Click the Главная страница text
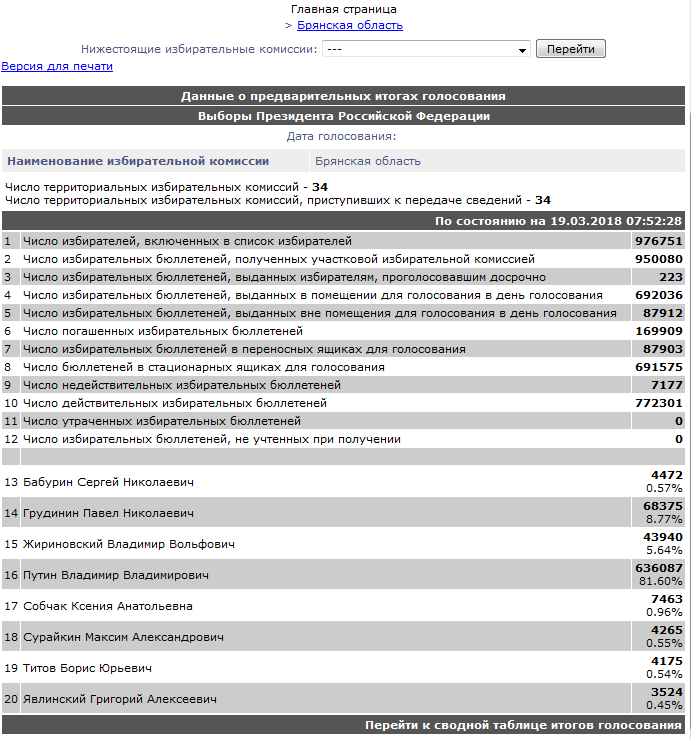The height and width of the screenshot is (740, 691). tap(344, 9)
